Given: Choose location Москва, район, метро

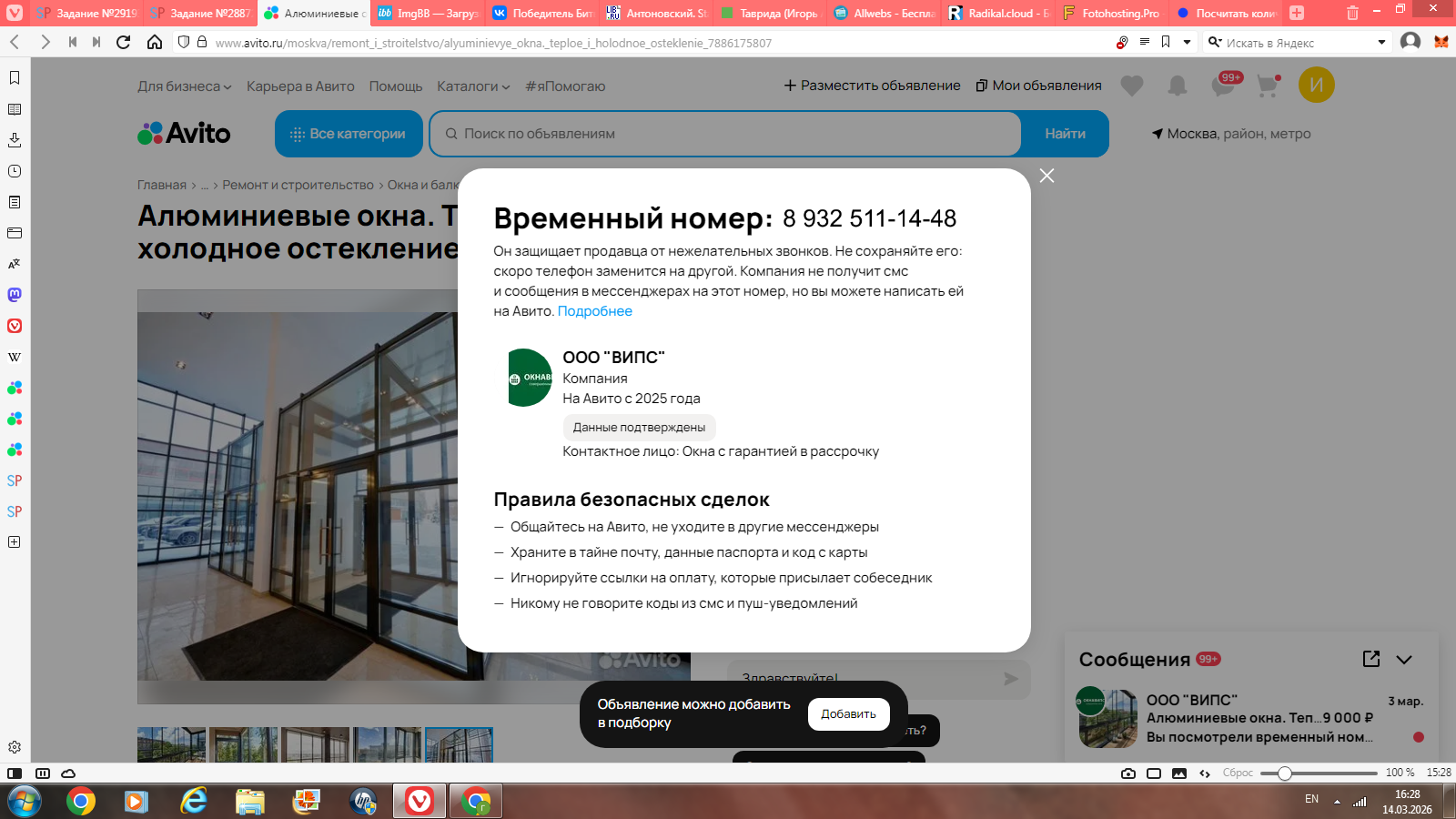Looking at the screenshot, I should coord(1231,134).
